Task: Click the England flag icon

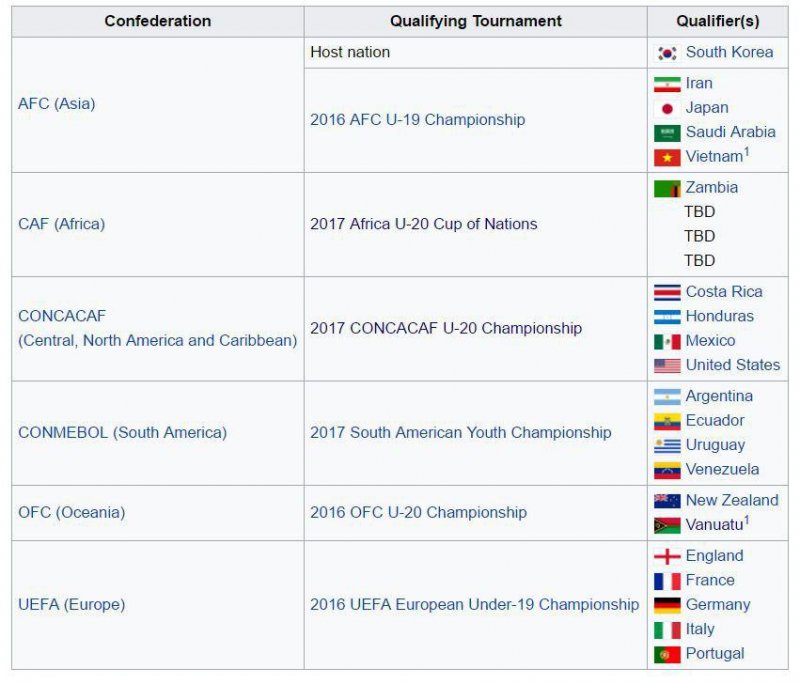Action: point(667,556)
